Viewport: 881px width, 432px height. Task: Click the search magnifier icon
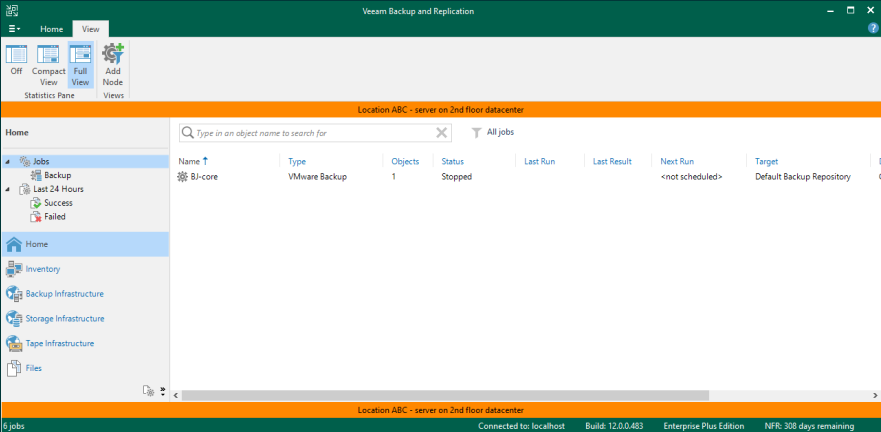click(187, 133)
